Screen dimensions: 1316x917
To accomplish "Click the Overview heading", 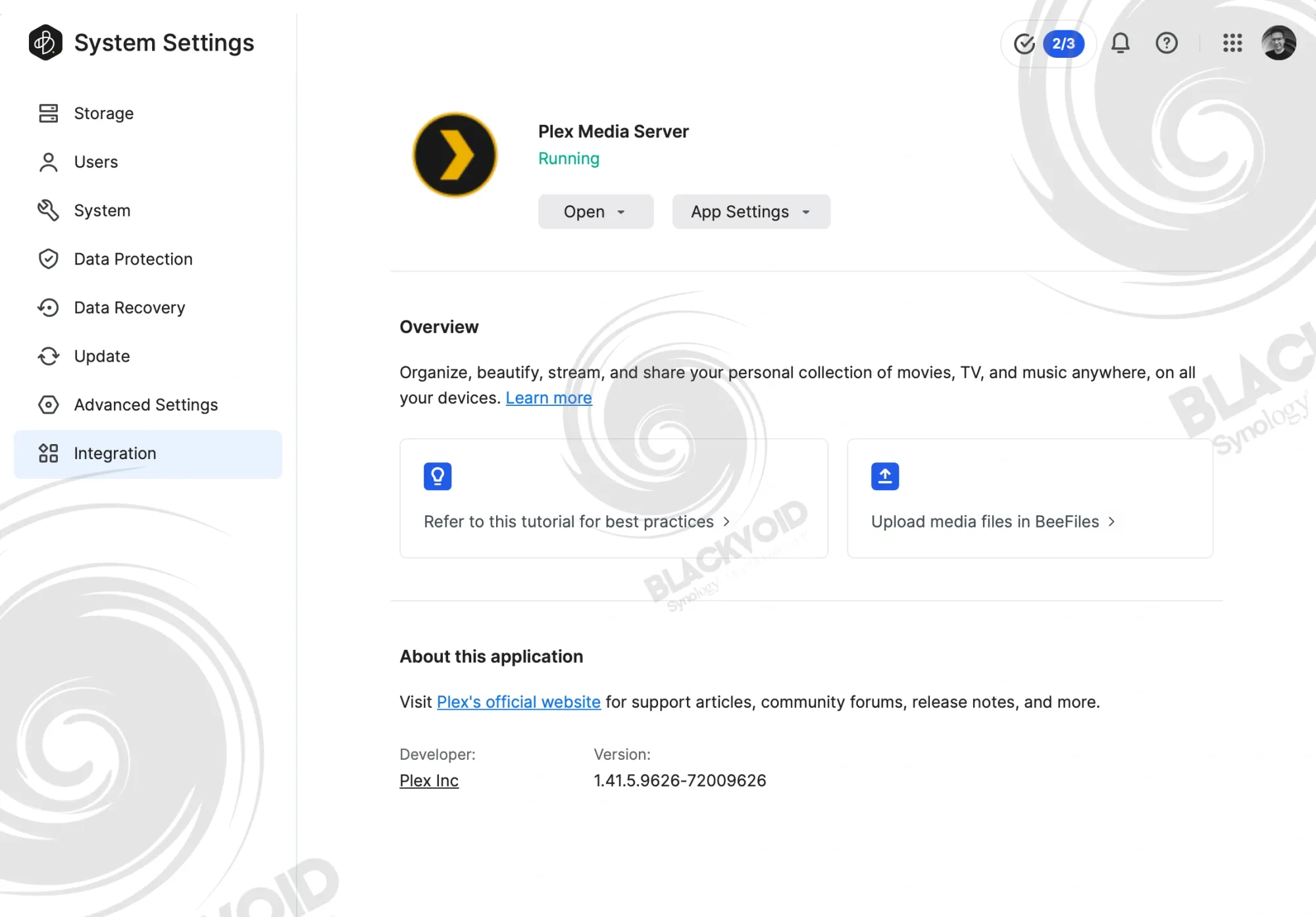I will pos(439,327).
